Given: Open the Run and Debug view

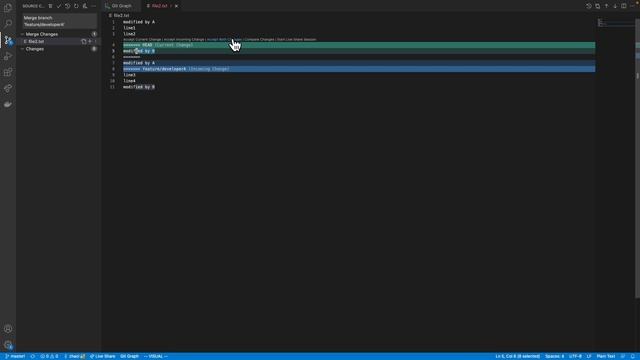Looking at the screenshot, I should pos(8,56).
